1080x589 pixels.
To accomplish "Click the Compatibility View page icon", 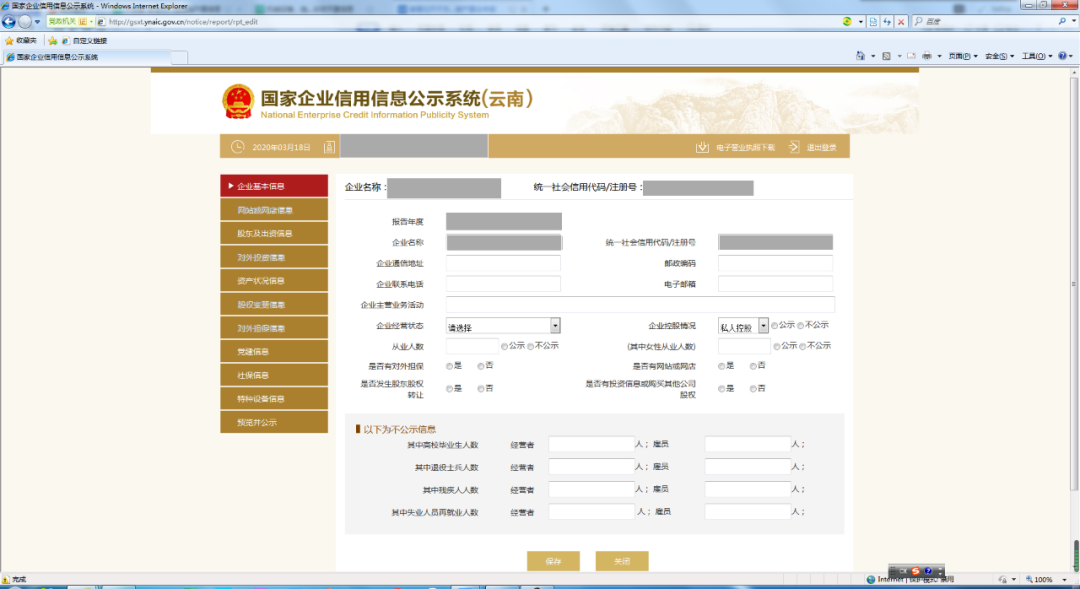I will [x=873, y=22].
